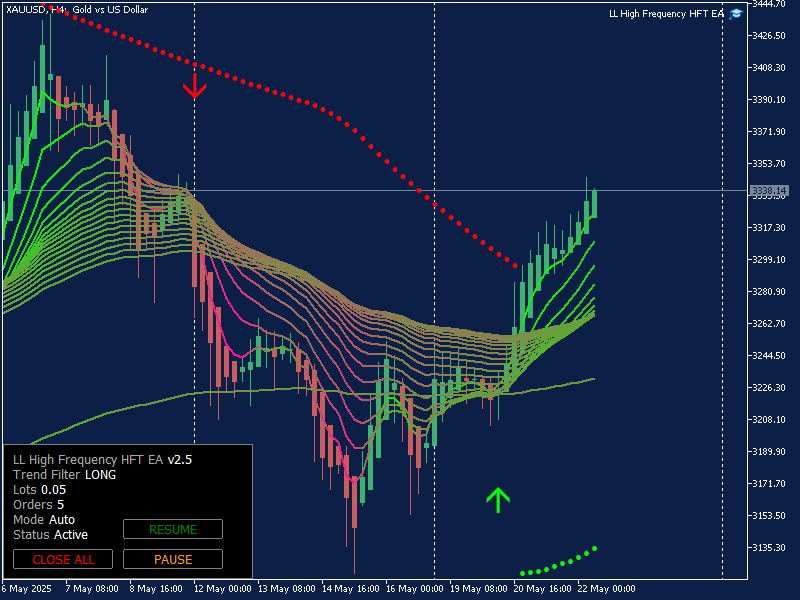
Task: Click the green up arrow signal
Action: coord(498,500)
